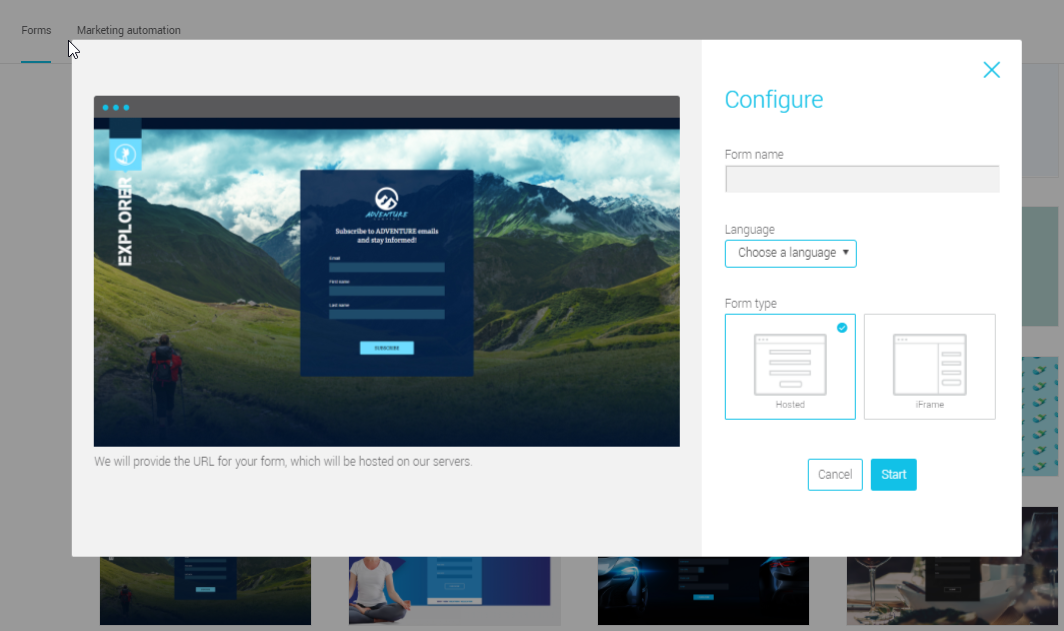Click the Adventure mountain logo in preview
The image size is (1064, 631).
click(386, 200)
